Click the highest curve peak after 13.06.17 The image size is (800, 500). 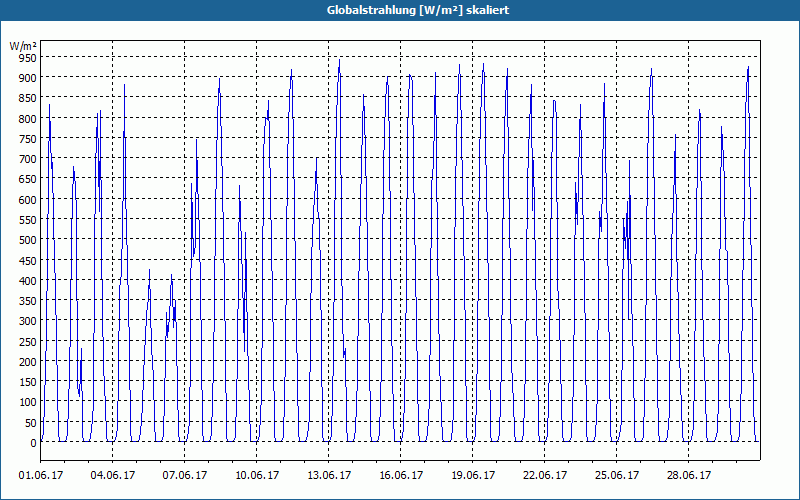[339, 60]
